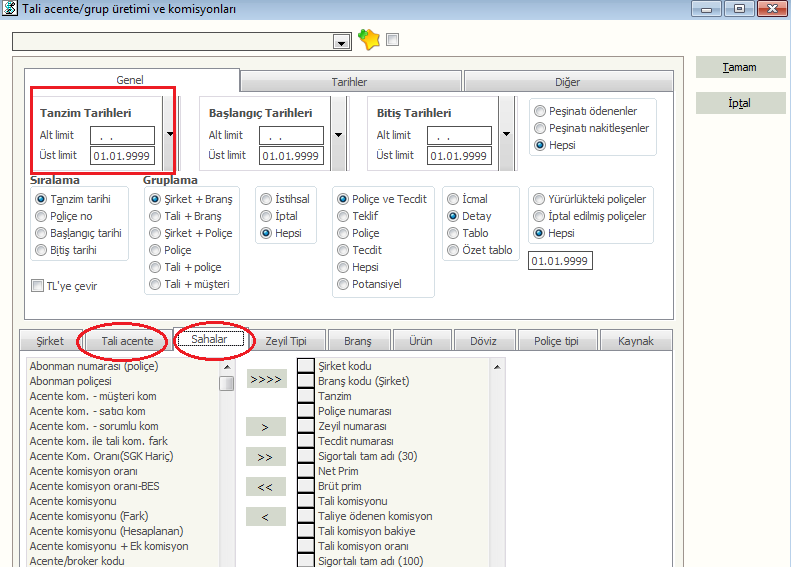Click the single < move left button
The width and height of the screenshot is (791, 570).
(265, 517)
